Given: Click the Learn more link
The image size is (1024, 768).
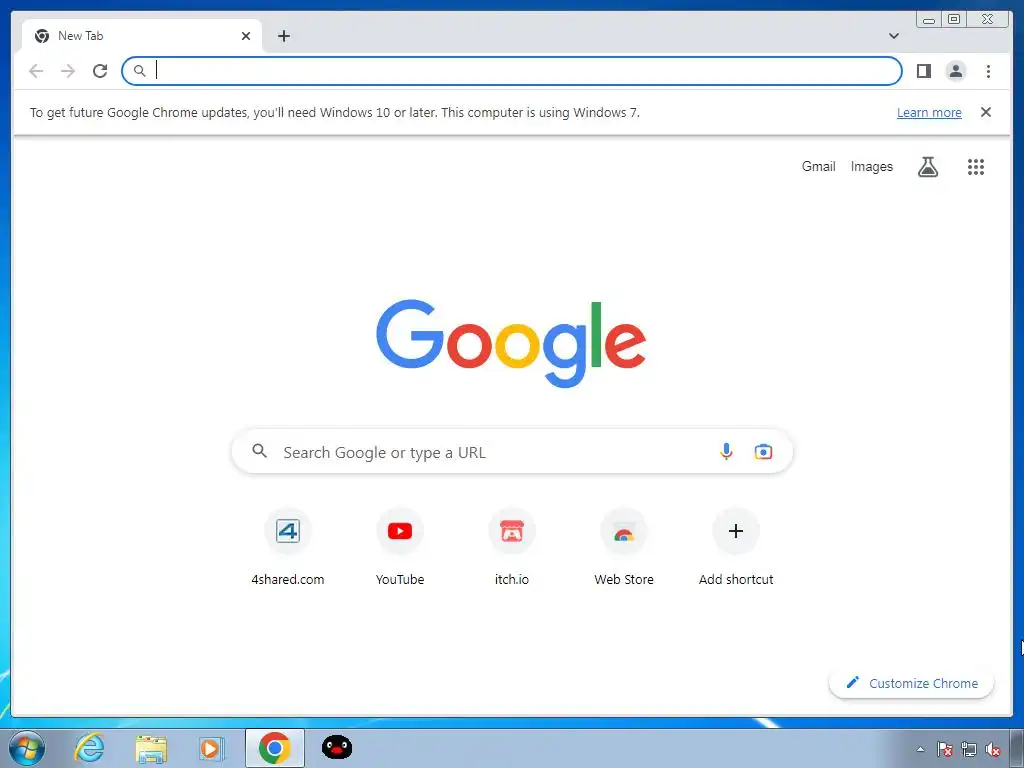Looking at the screenshot, I should 929,112.
